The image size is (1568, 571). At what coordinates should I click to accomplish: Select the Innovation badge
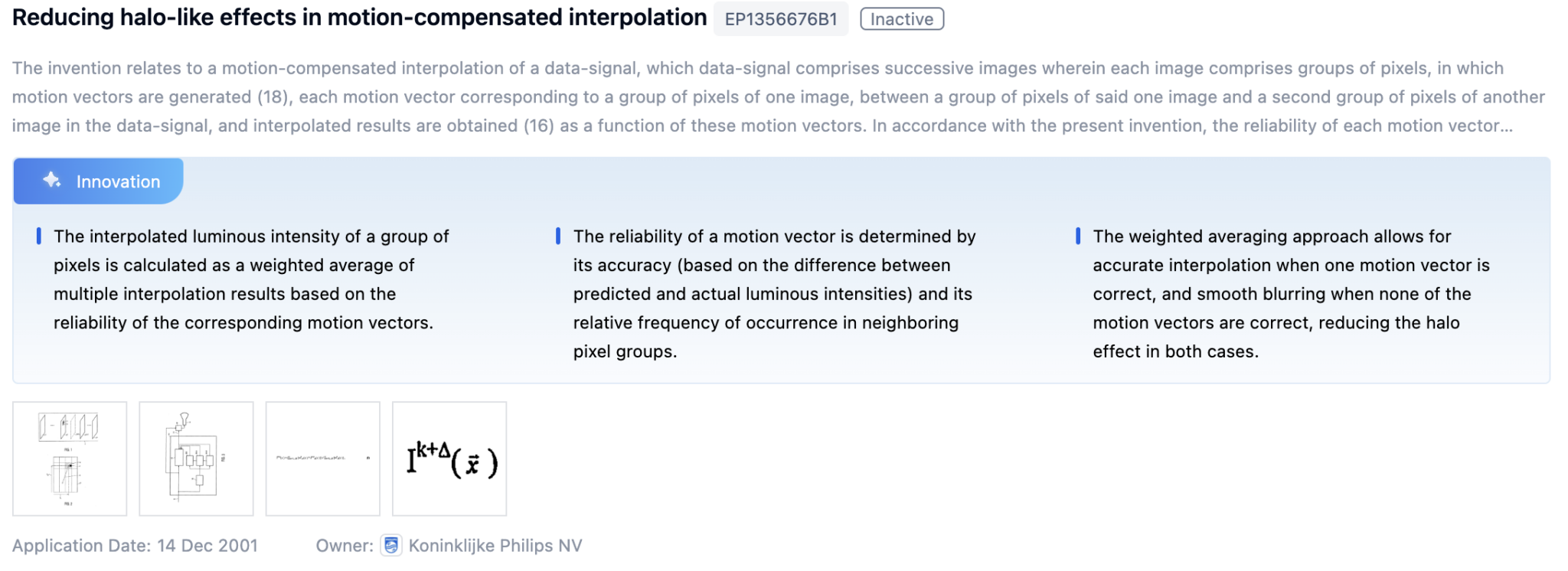tap(98, 181)
